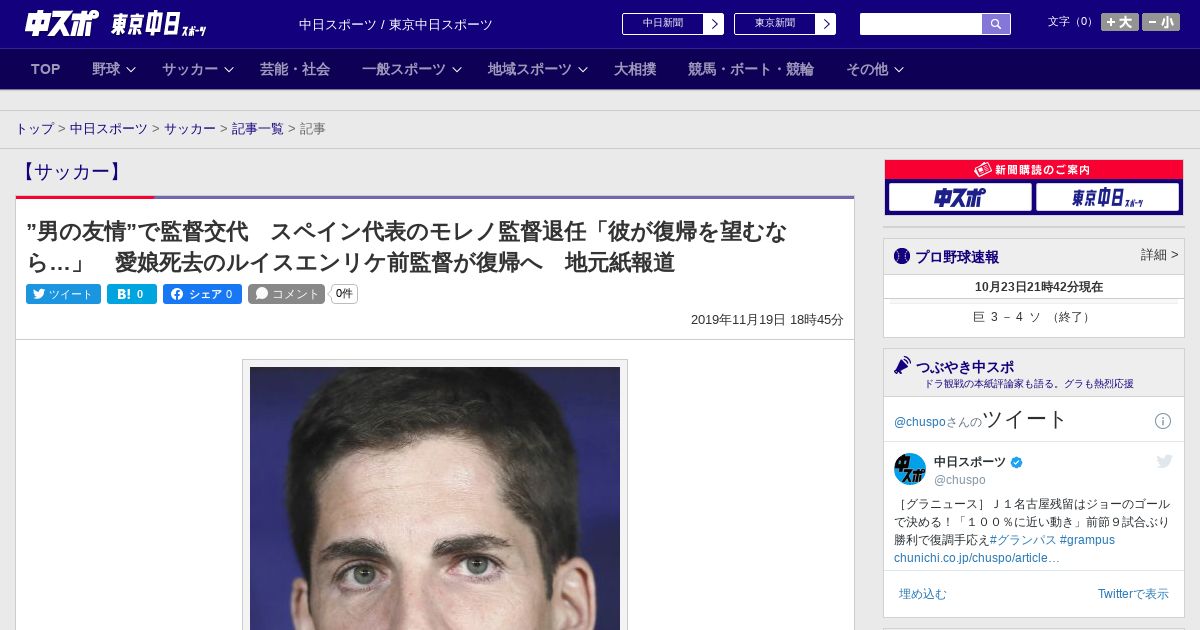This screenshot has width=1200, height=630.
Task: Click the つぶやき中スポ megaphone icon
Action: click(903, 366)
